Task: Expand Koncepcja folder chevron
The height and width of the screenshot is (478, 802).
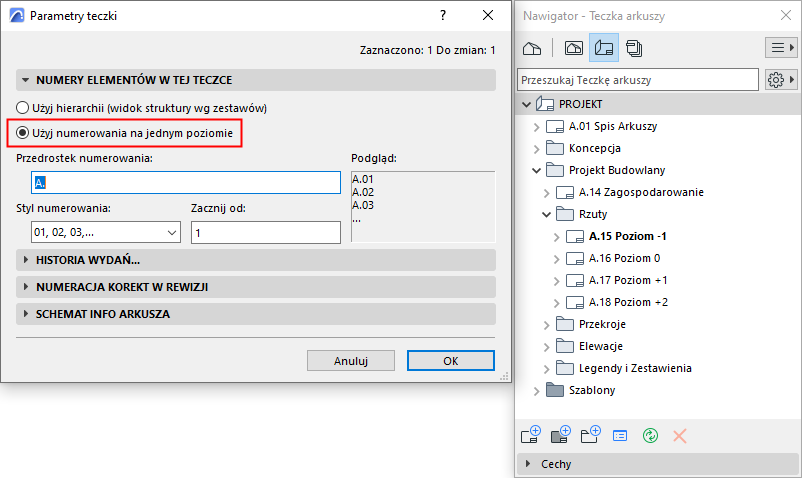Action: point(536,149)
